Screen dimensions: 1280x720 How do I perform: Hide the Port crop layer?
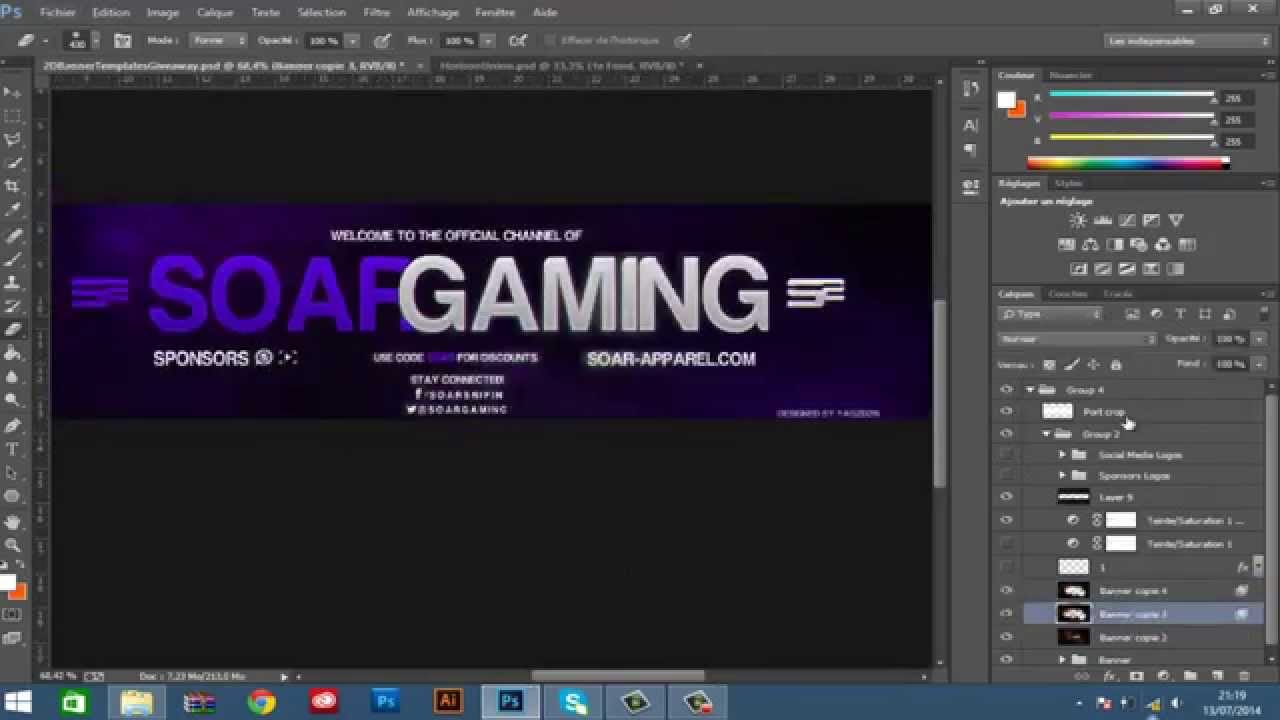(1006, 411)
